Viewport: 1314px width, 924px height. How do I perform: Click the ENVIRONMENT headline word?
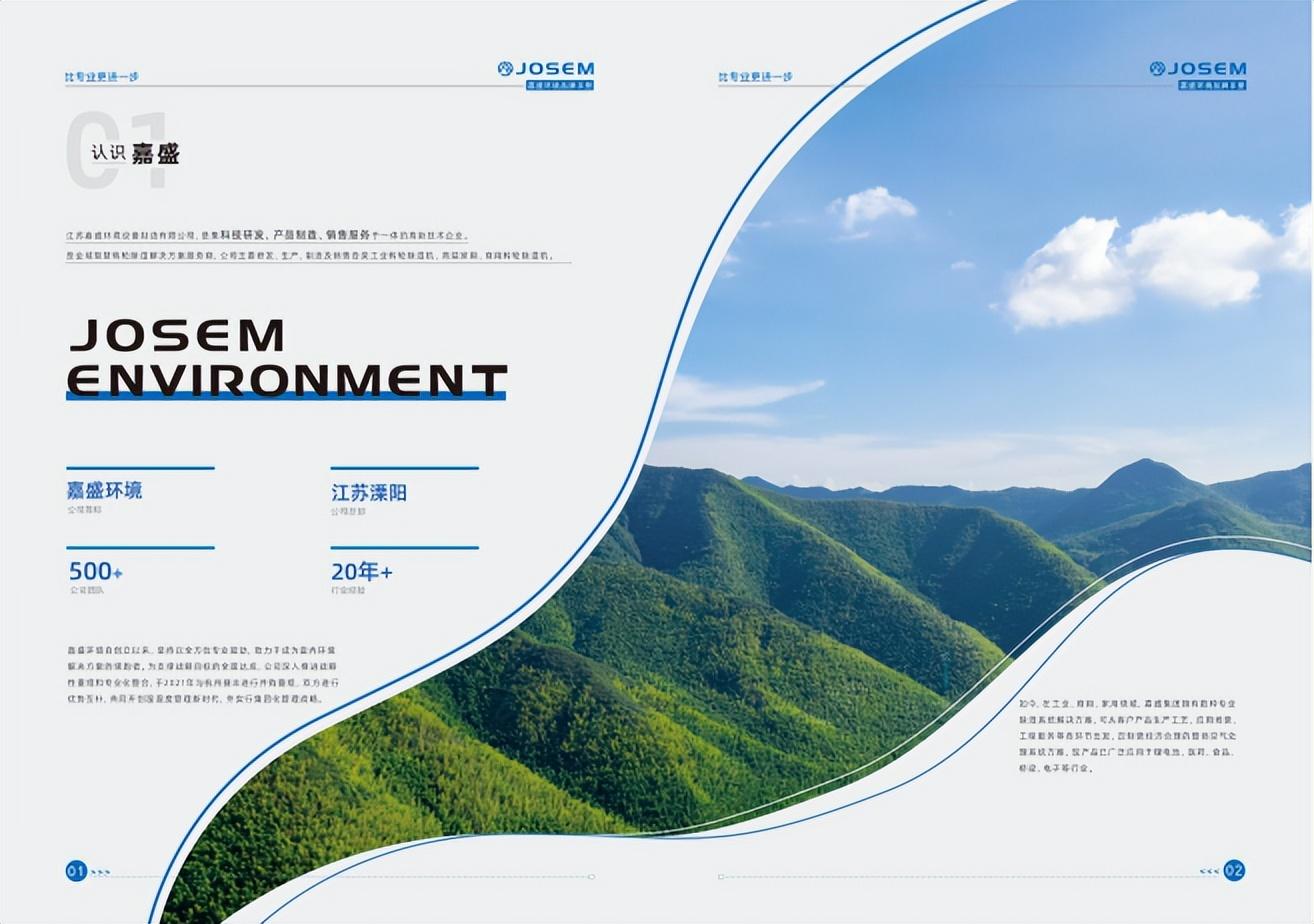coord(287,381)
